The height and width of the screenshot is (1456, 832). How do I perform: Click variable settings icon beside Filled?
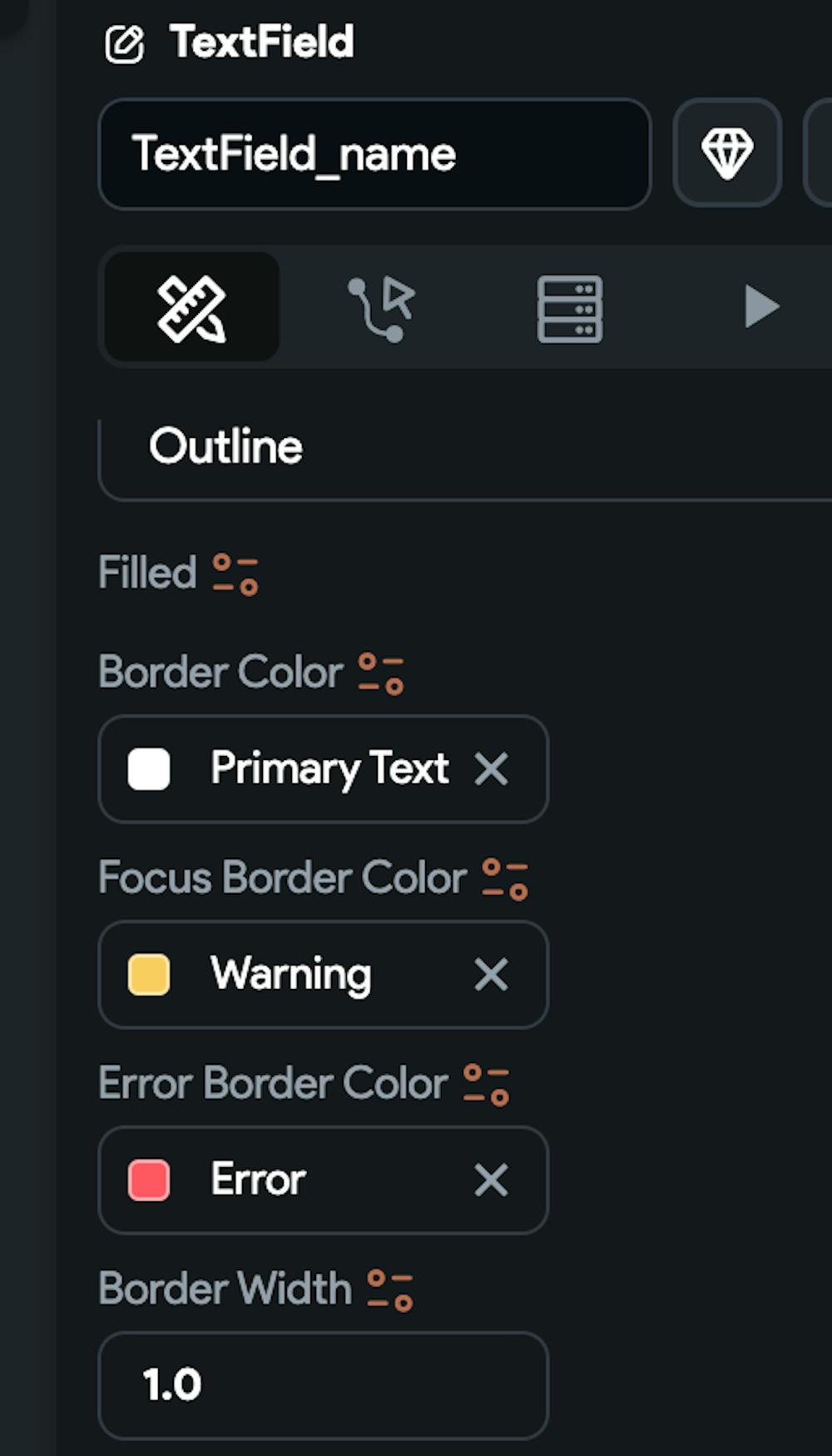235,574
